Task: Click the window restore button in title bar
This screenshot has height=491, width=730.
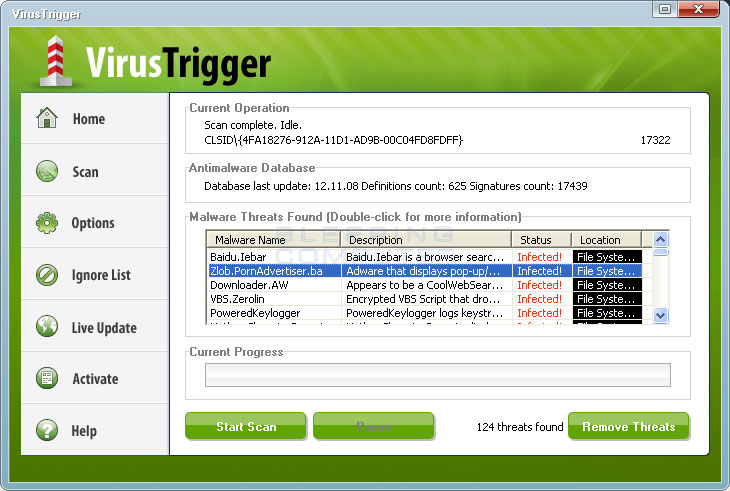Action: pos(664,9)
